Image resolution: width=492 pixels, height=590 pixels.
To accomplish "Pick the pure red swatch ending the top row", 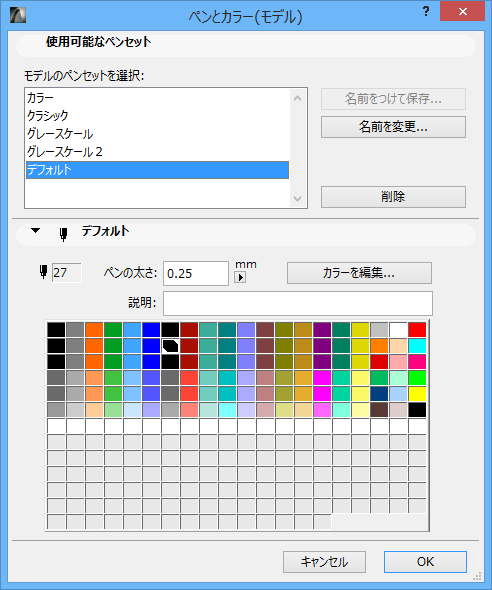I will click(417, 330).
